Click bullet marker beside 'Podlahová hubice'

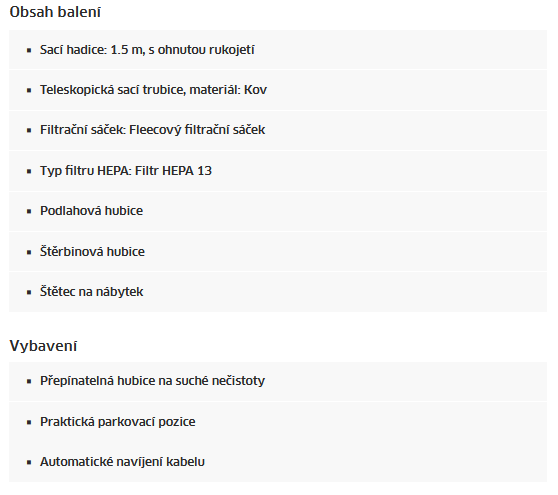coord(29,212)
